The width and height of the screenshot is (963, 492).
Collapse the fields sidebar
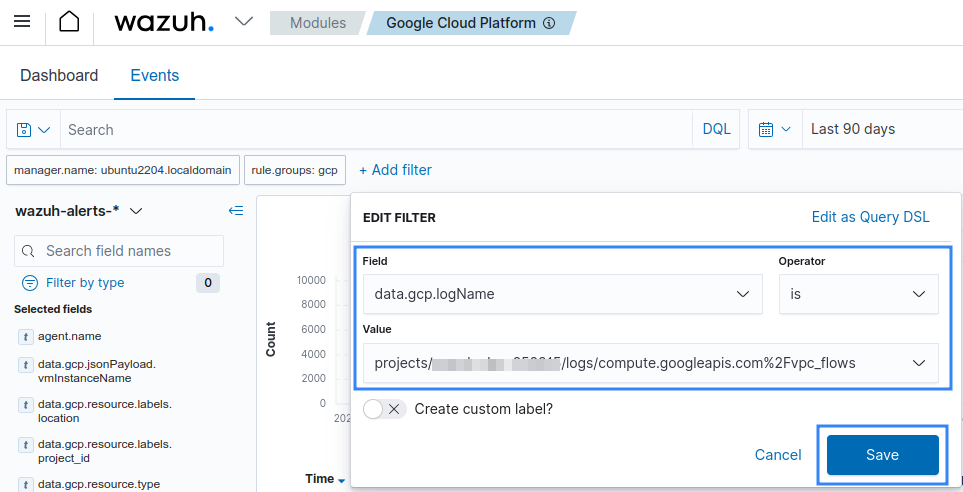pyautogui.click(x=236, y=211)
